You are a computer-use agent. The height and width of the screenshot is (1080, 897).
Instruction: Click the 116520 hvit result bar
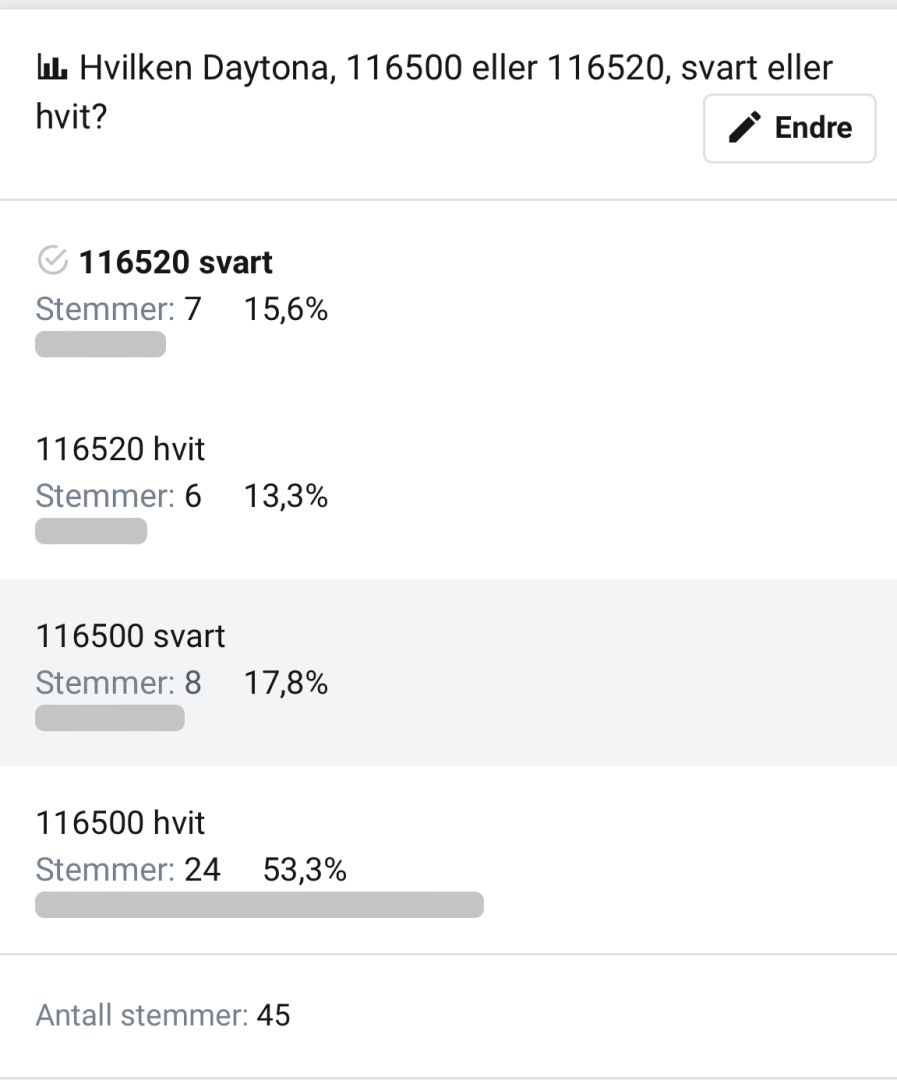[91, 531]
